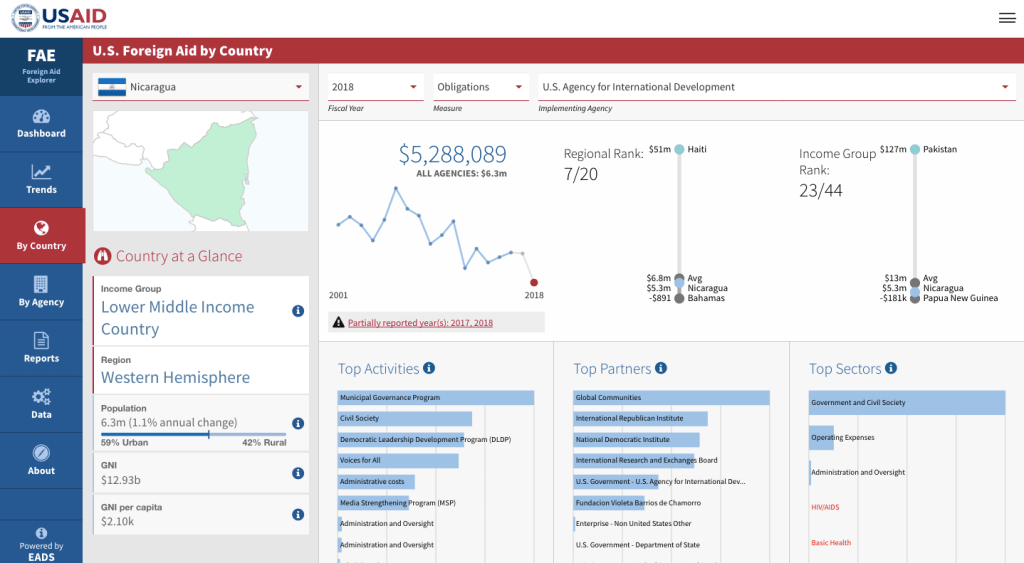This screenshot has width=1024, height=563.
Task: Show GNI per capita info icon
Action: tap(298, 515)
